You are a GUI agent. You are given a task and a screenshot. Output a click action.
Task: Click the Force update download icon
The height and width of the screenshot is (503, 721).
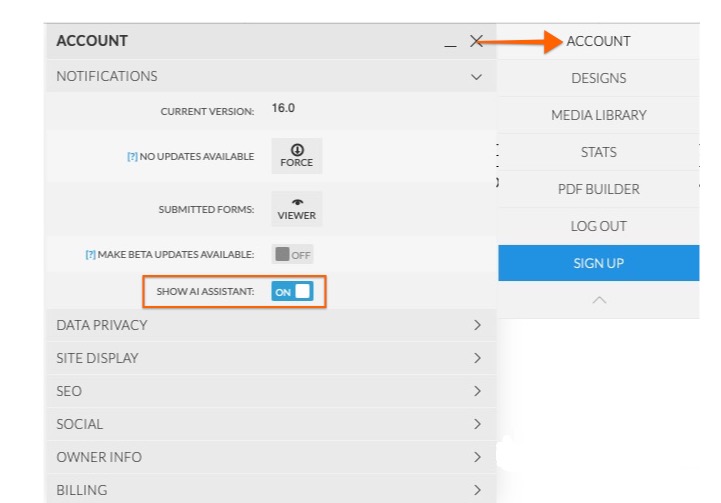pyautogui.click(x=297, y=150)
